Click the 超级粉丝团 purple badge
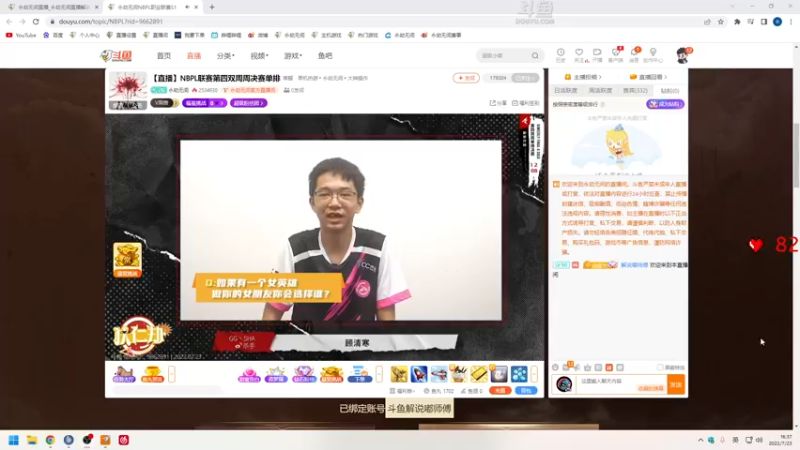This screenshot has height=450, width=800. click(x=248, y=103)
